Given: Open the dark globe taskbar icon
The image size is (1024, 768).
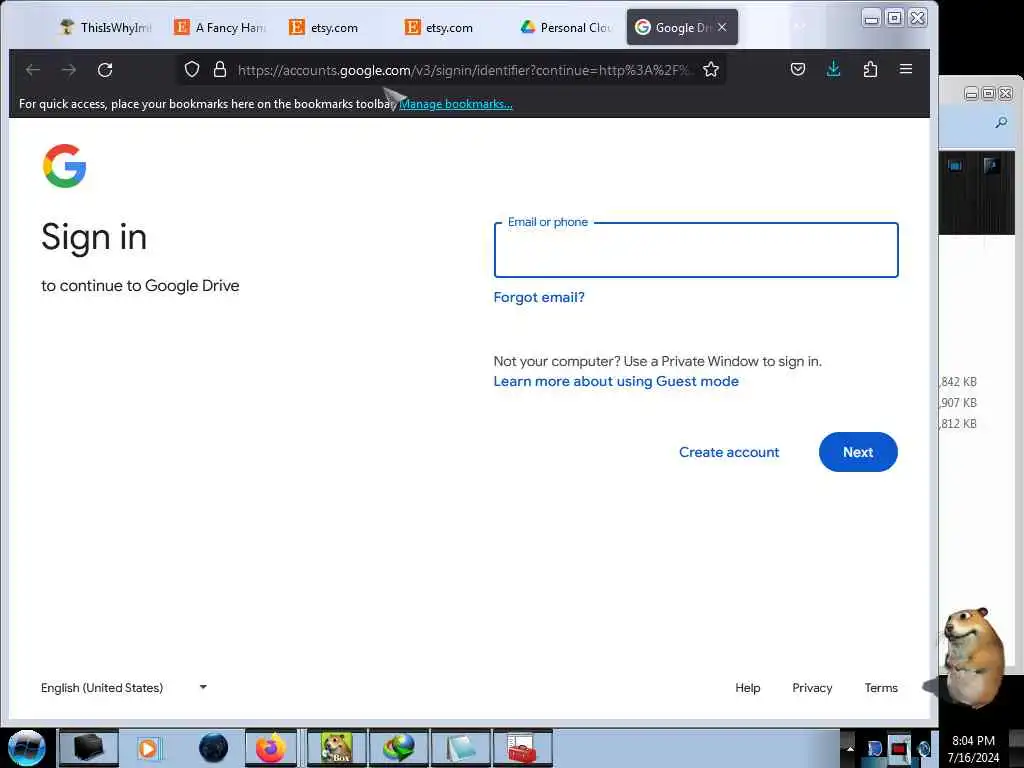Looking at the screenshot, I should coord(214,748).
